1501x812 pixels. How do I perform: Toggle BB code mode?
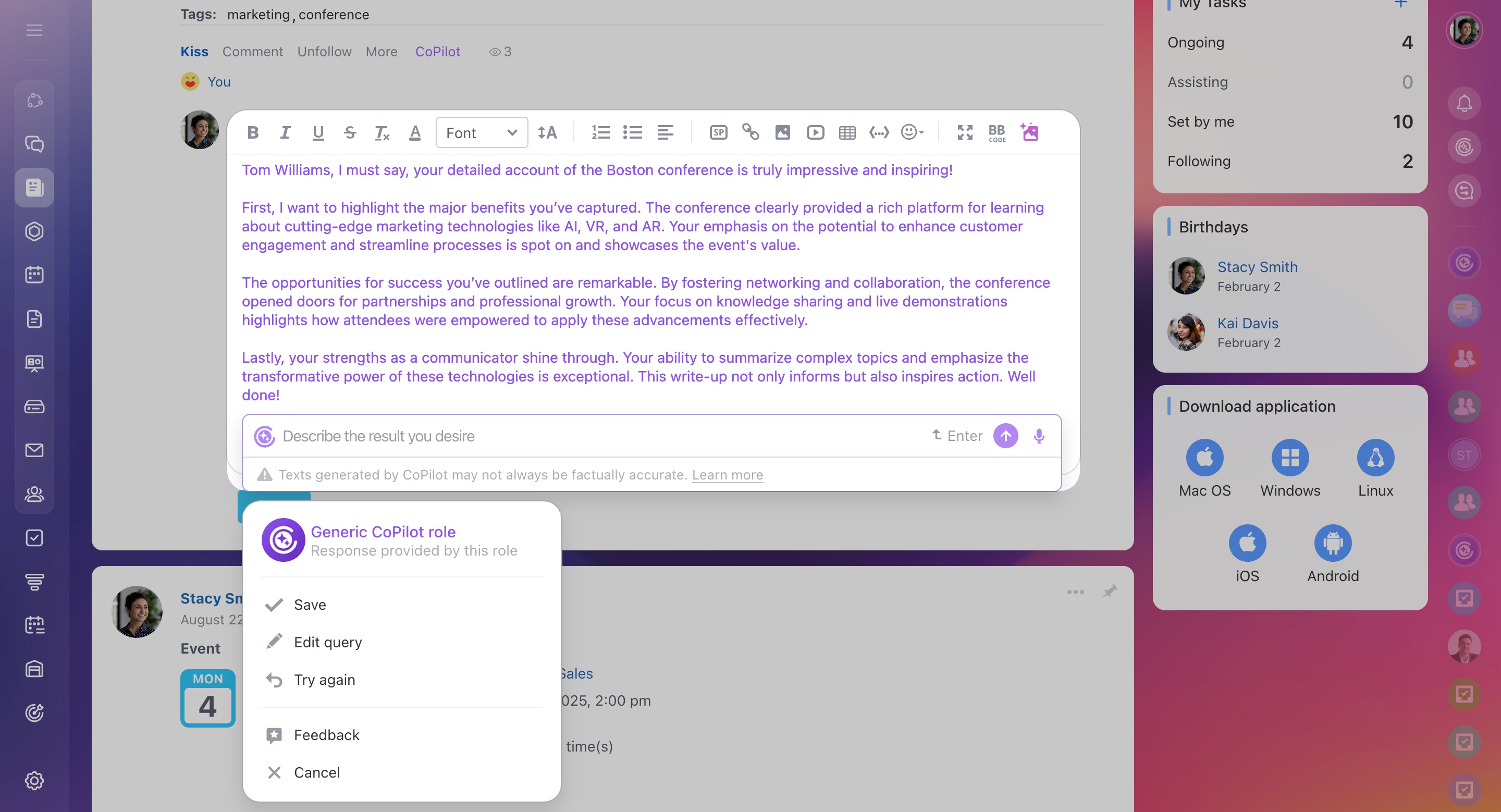click(x=996, y=133)
